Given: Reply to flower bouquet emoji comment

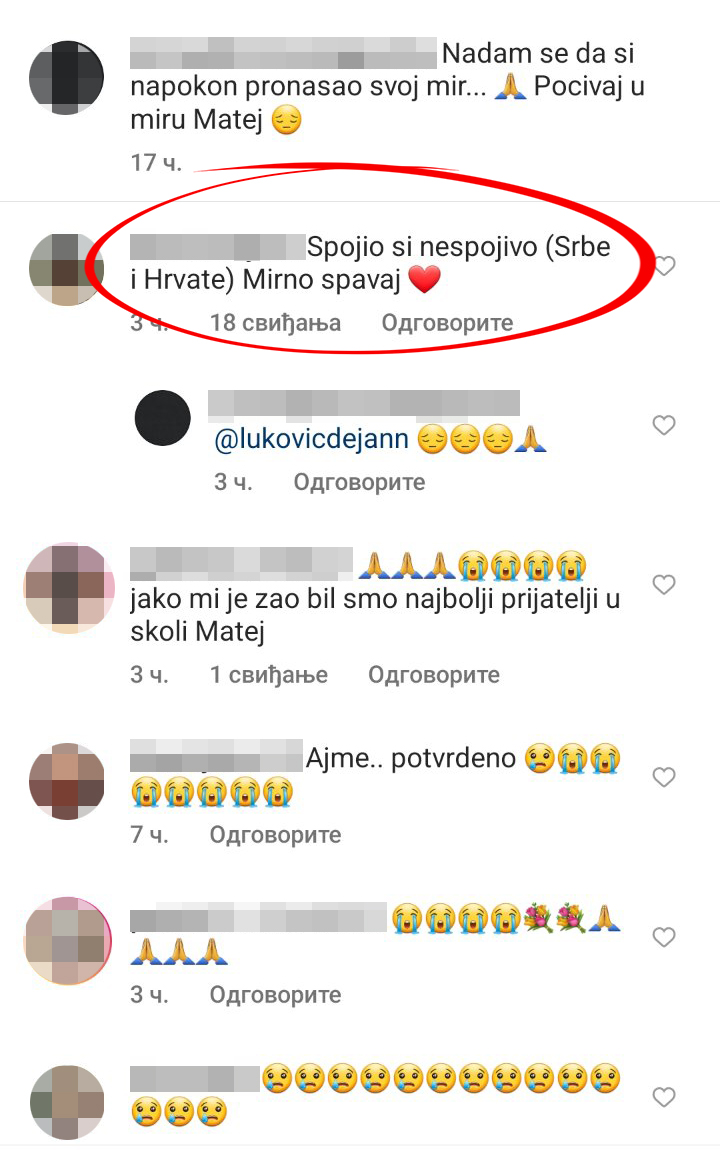Looking at the screenshot, I should [276, 995].
